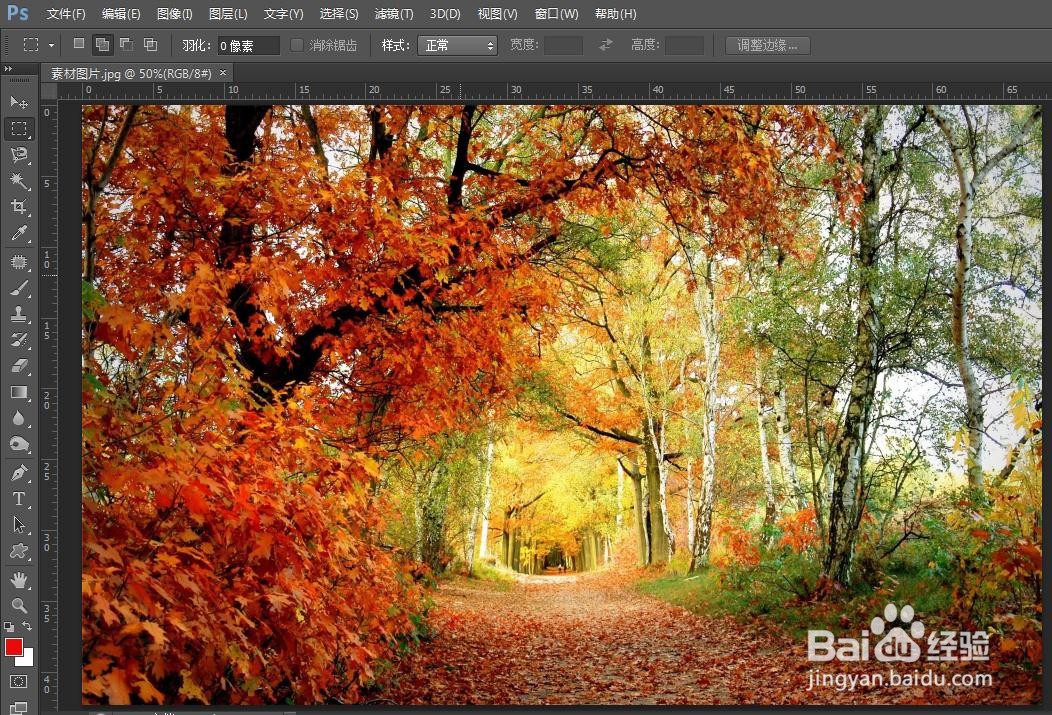The height and width of the screenshot is (715, 1052).
Task: Close the 素材图片.jpg document tab
Action: pyautogui.click(x=223, y=72)
